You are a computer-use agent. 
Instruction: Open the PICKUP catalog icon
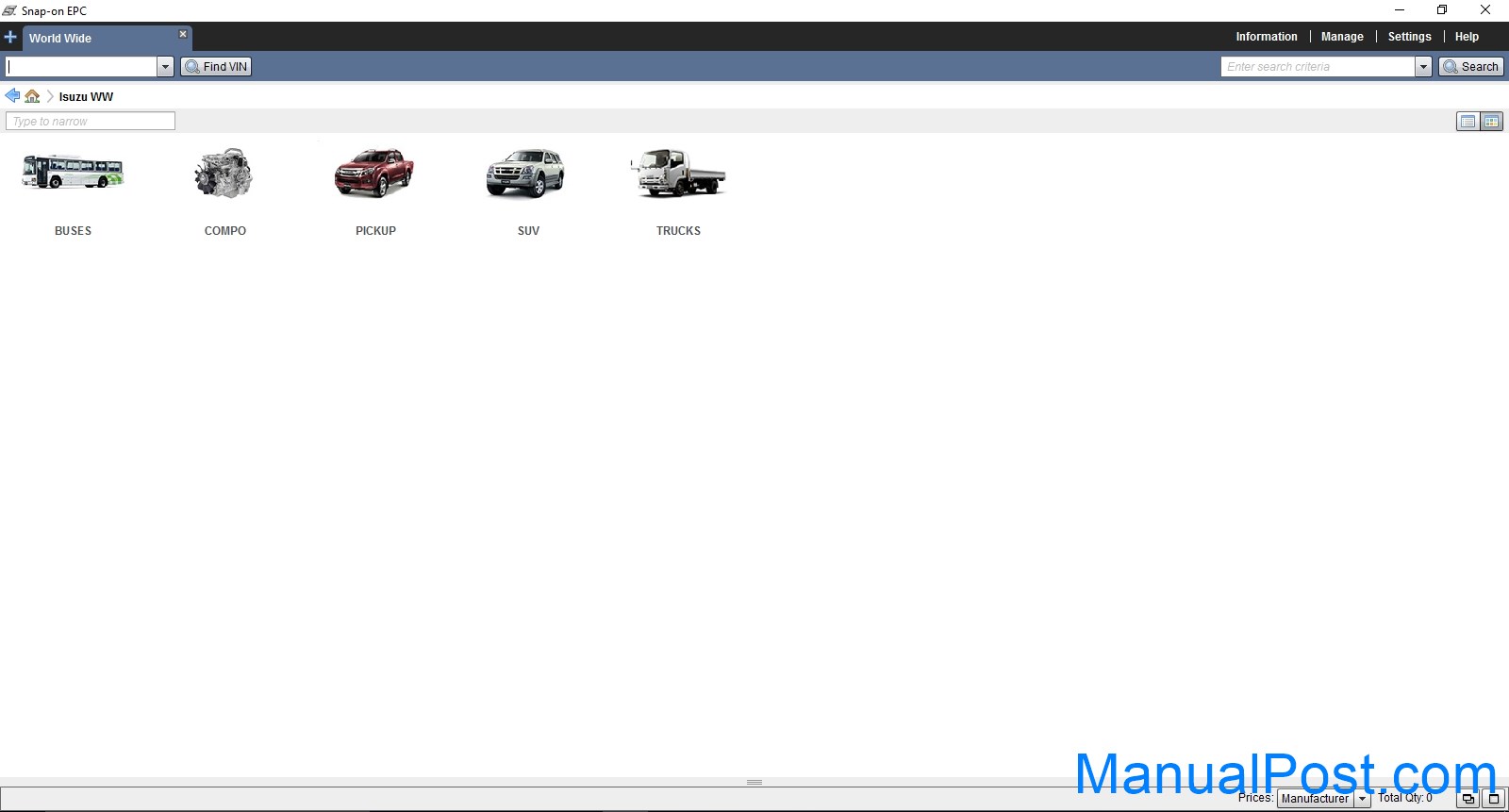pyautogui.click(x=374, y=173)
